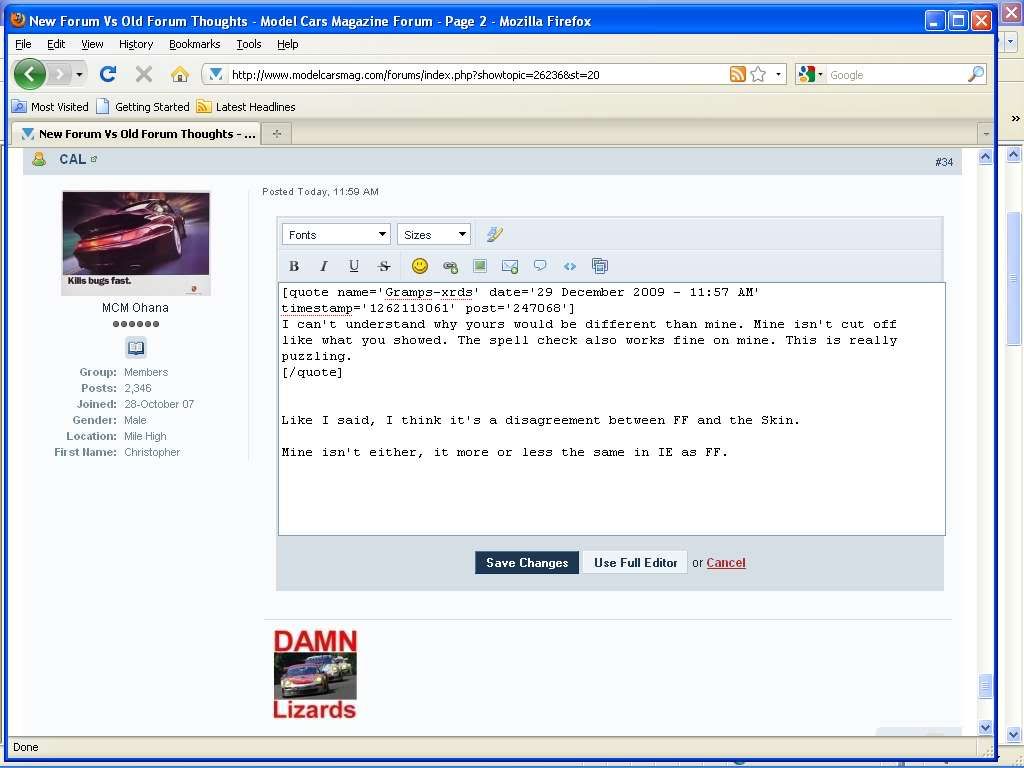Click the Save Changes button
The height and width of the screenshot is (768, 1024).
point(527,563)
